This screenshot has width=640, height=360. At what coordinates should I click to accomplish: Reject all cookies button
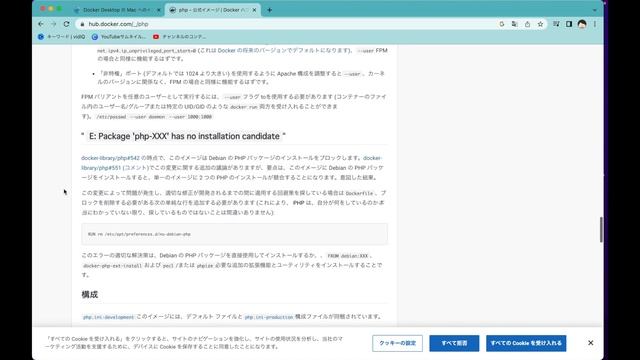coord(454,343)
